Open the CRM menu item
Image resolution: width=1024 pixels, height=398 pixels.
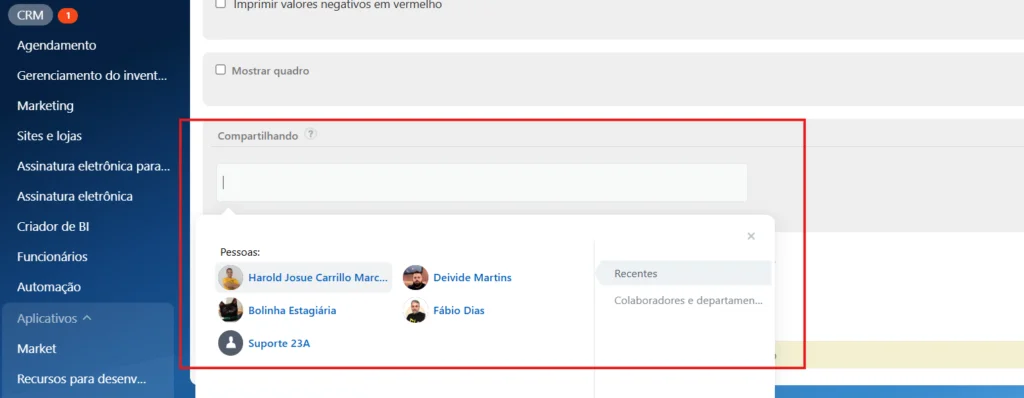tap(30, 15)
